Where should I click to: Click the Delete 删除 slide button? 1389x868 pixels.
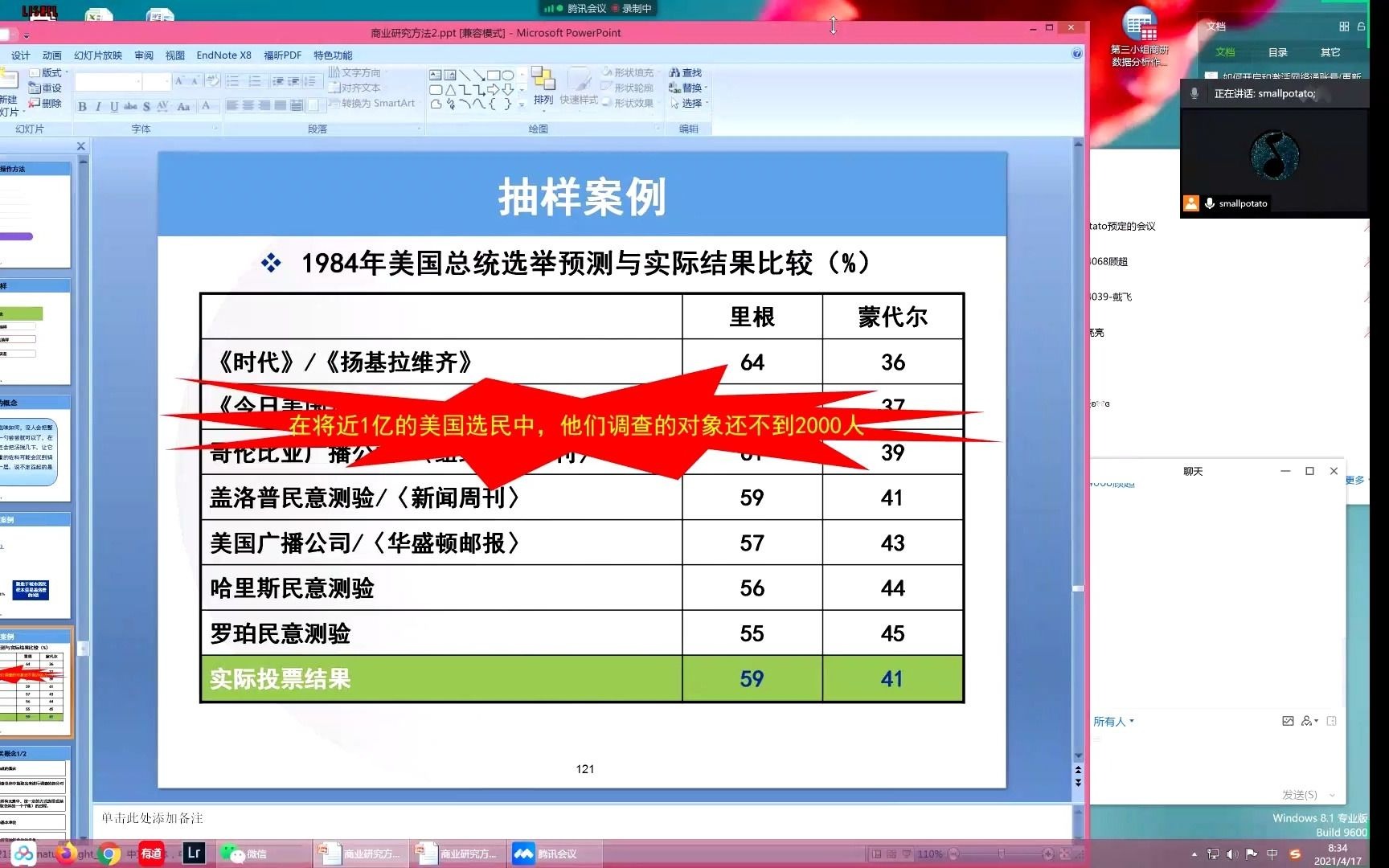(x=46, y=103)
